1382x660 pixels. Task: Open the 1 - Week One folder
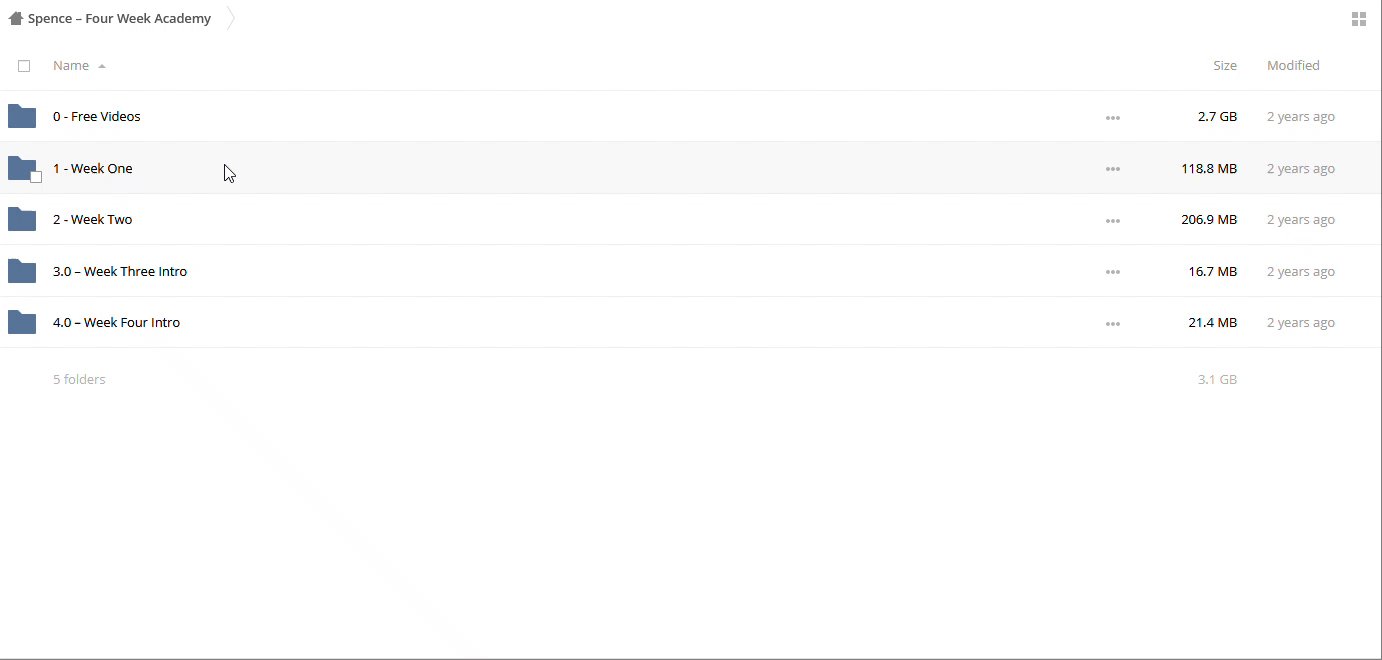93,169
